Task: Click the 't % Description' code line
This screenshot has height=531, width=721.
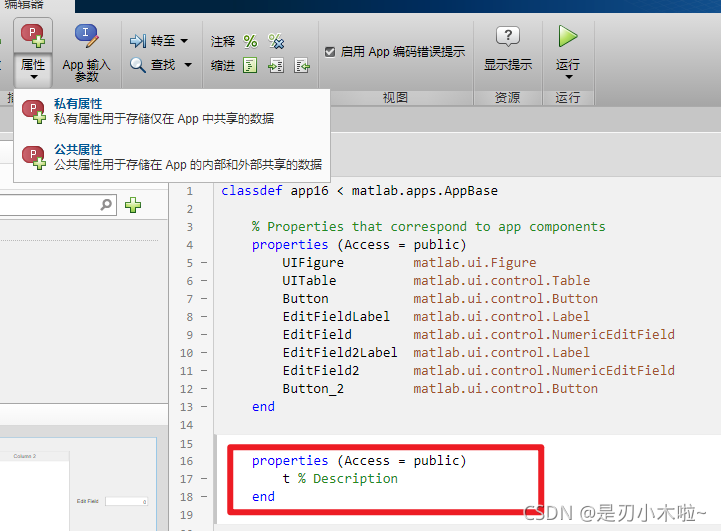Action: click(340, 479)
